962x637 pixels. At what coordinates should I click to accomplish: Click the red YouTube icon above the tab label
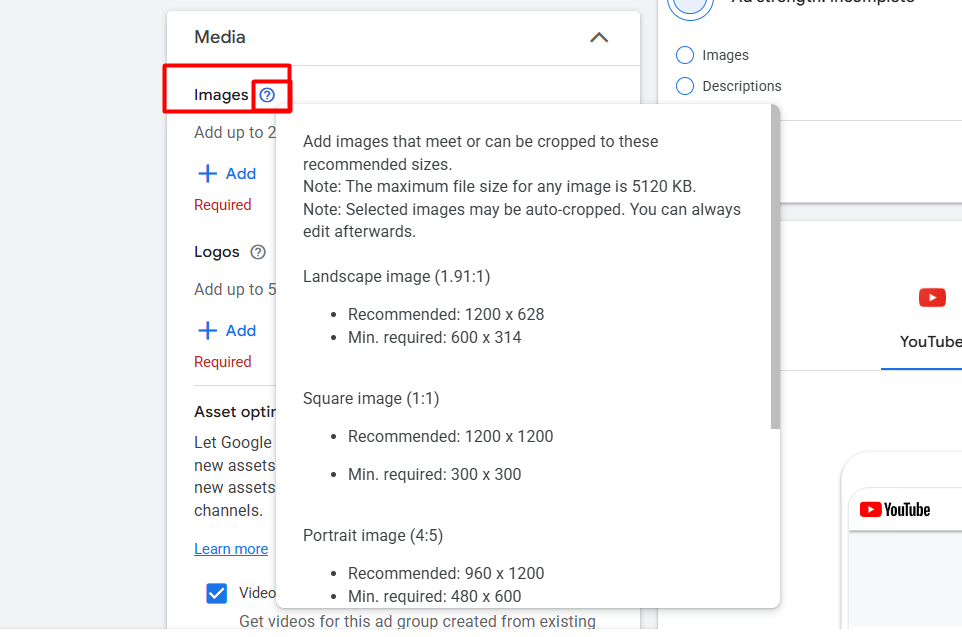pos(931,298)
